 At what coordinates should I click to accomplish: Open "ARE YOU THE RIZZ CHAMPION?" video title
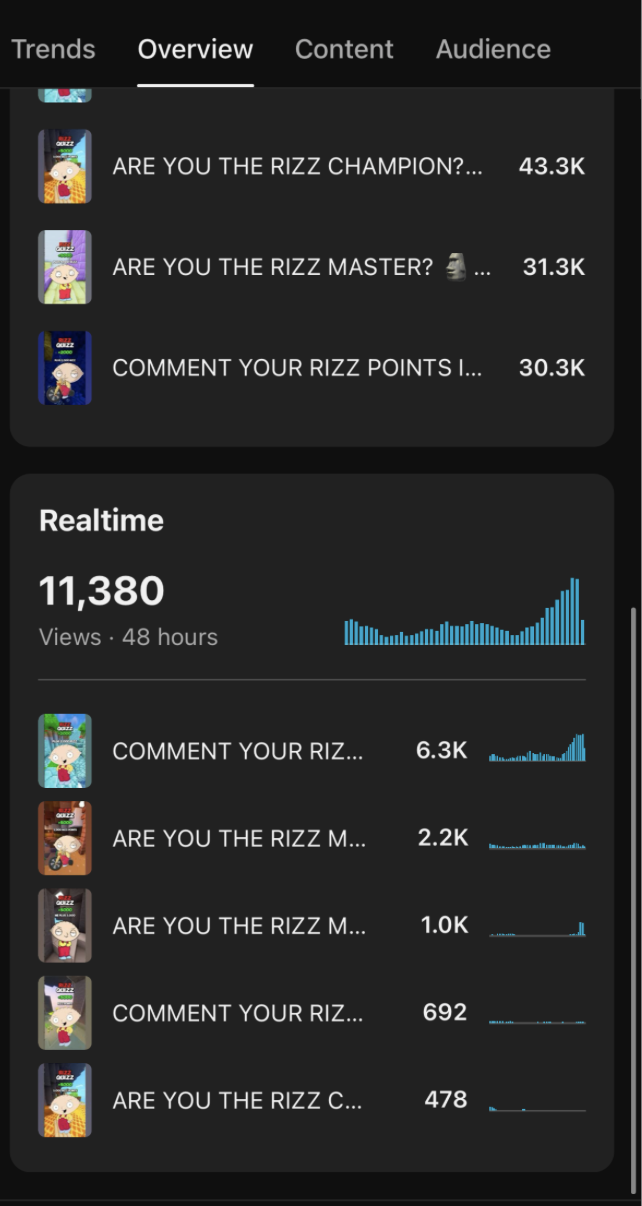tap(297, 167)
